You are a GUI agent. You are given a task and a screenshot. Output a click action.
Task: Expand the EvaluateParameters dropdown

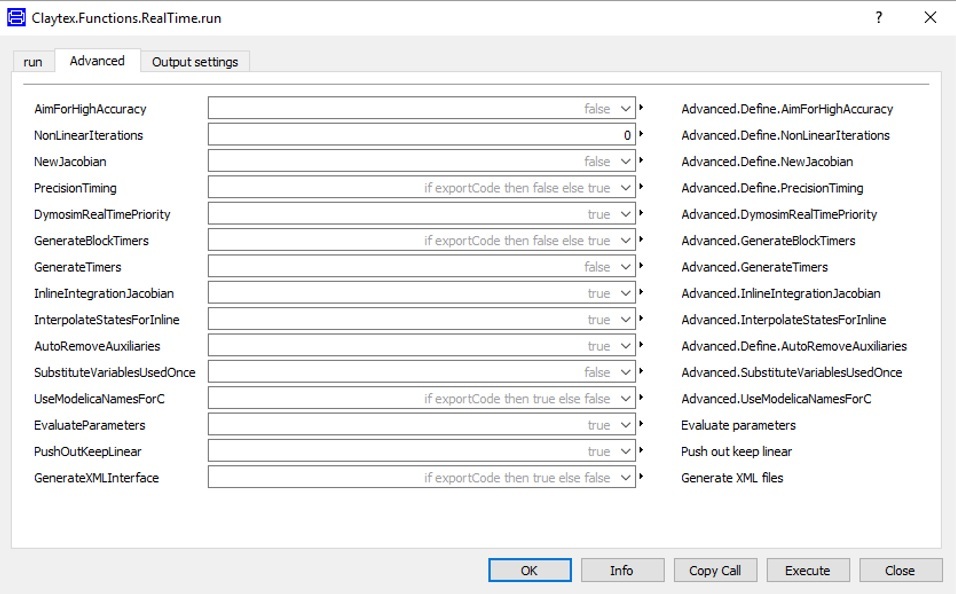point(626,424)
